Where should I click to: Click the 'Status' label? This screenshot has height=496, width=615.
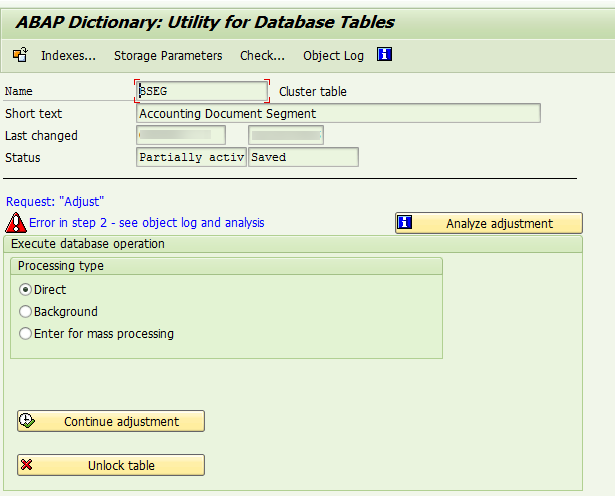tap(23, 158)
